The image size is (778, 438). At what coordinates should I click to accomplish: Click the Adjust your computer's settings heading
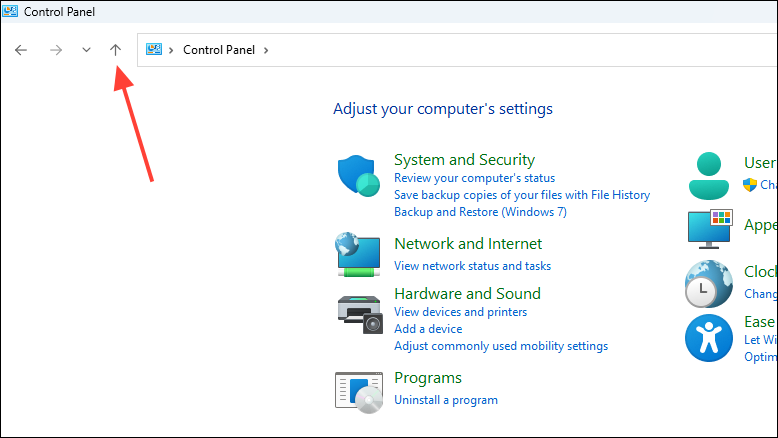point(443,109)
